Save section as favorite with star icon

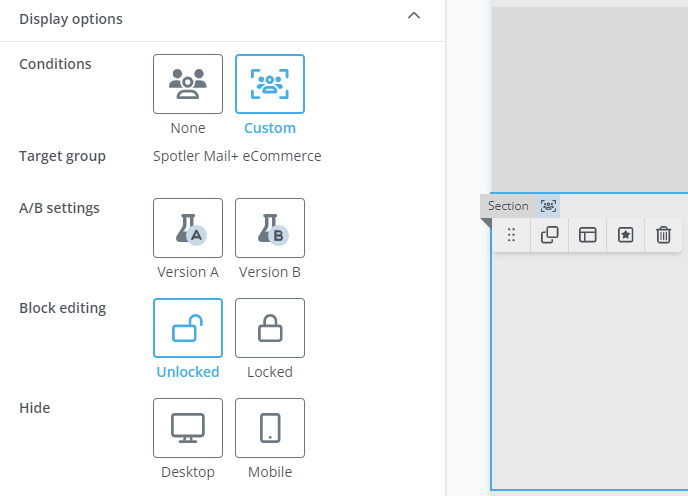[625, 235]
